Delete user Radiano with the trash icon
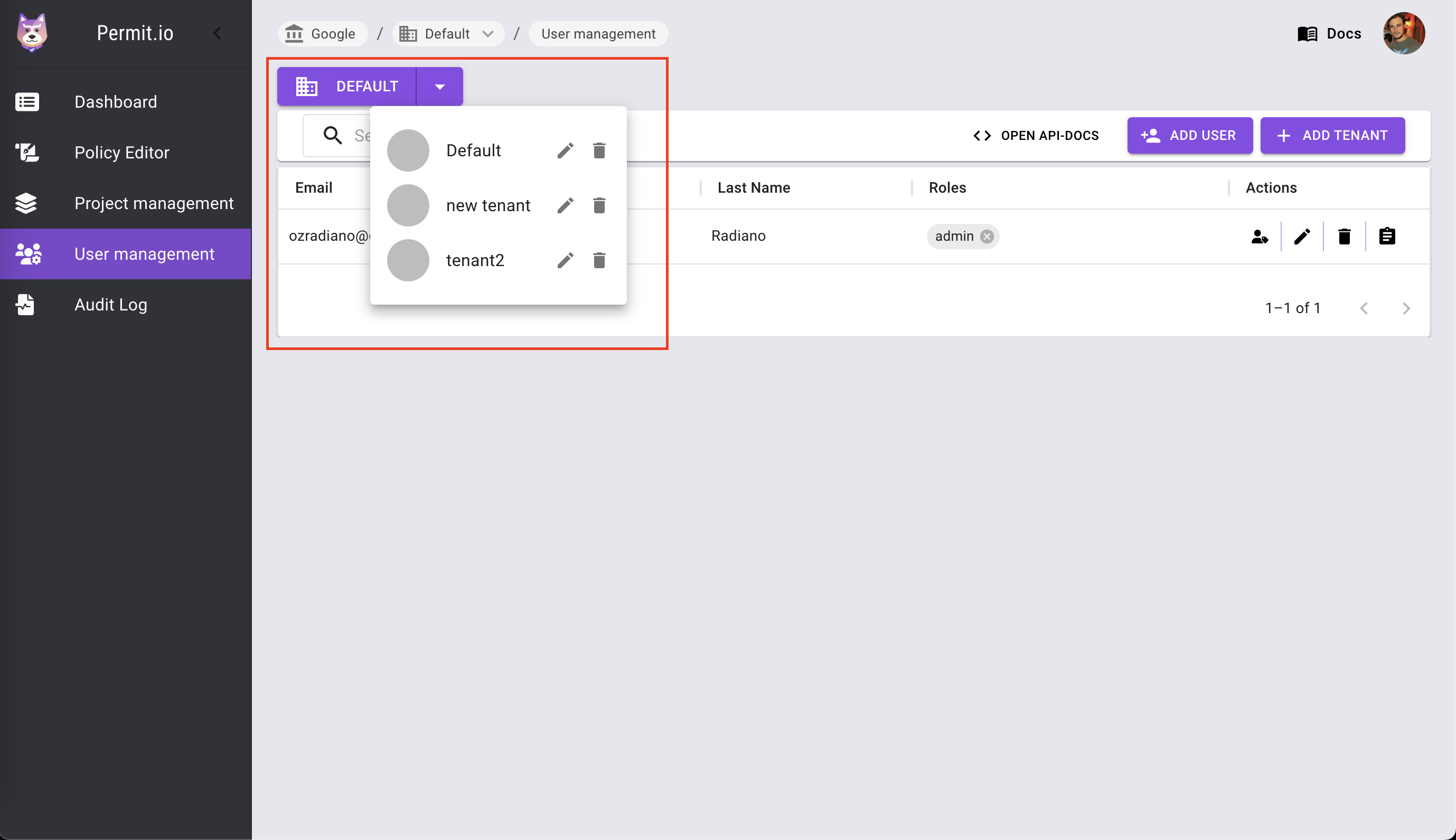 (1344, 235)
